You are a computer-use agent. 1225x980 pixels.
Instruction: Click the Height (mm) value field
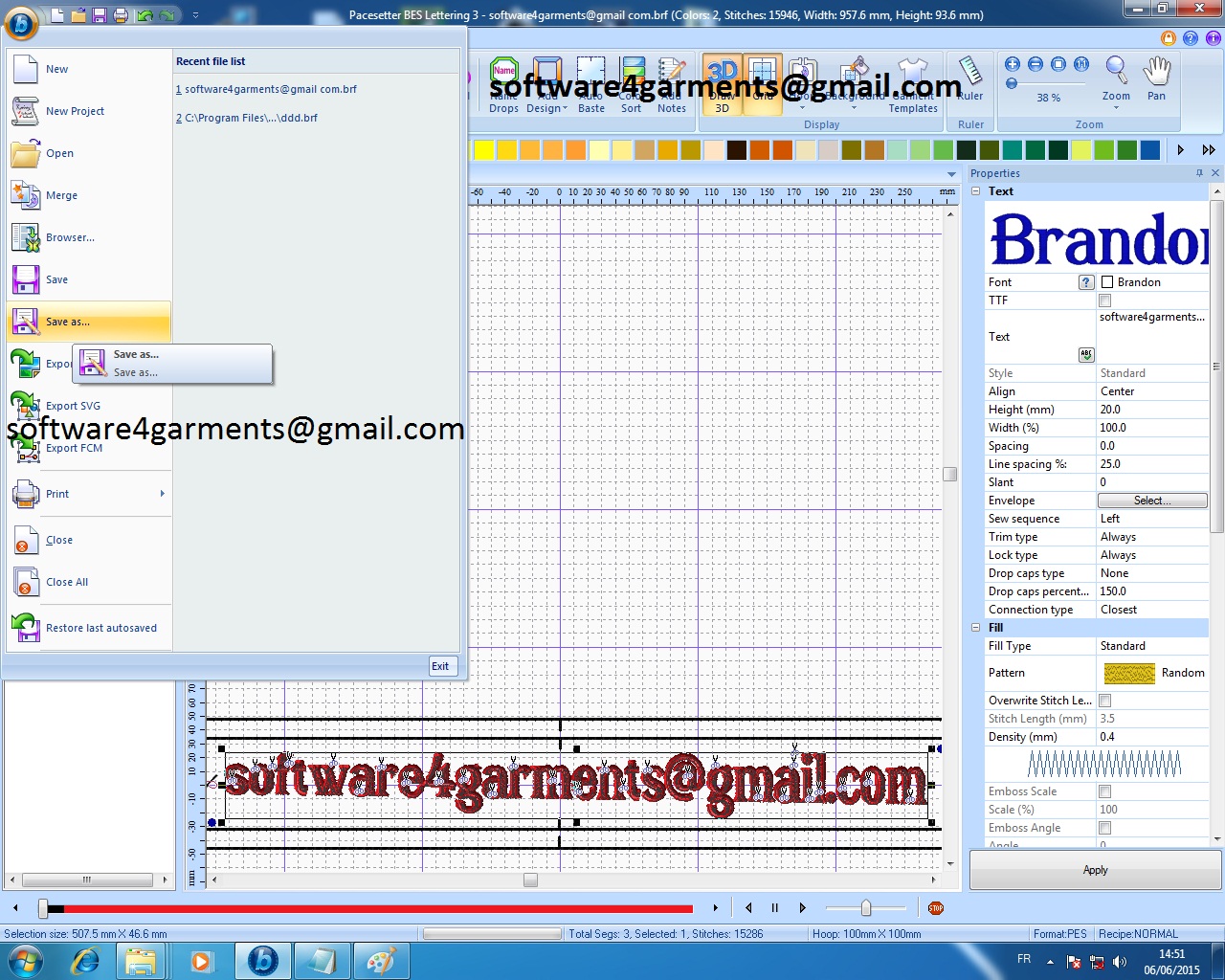pos(1152,410)
